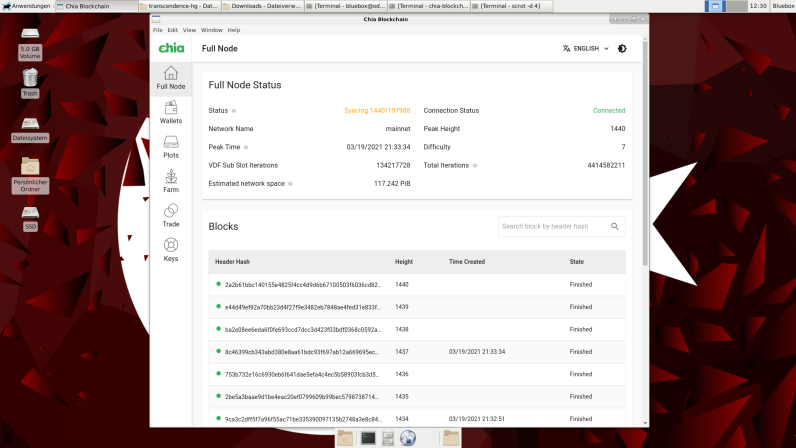Click the workspace switcher in top panel
This screenshot has height=448, width=796.
726,6
